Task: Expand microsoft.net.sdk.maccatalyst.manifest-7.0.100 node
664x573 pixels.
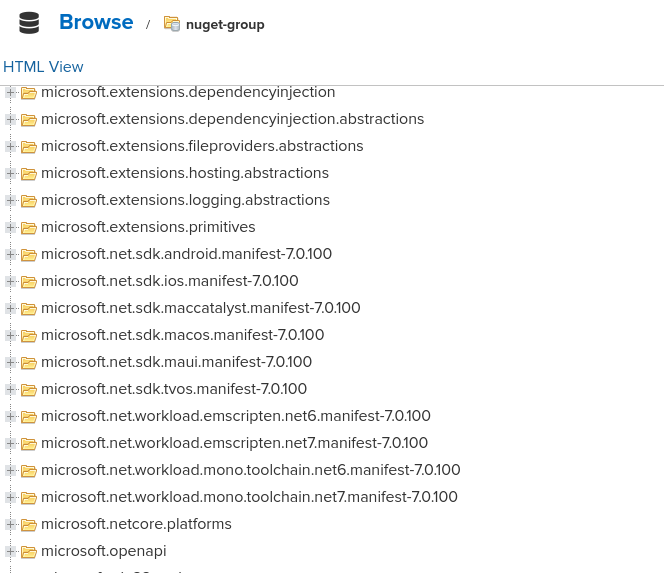Action: click(11, 308)
